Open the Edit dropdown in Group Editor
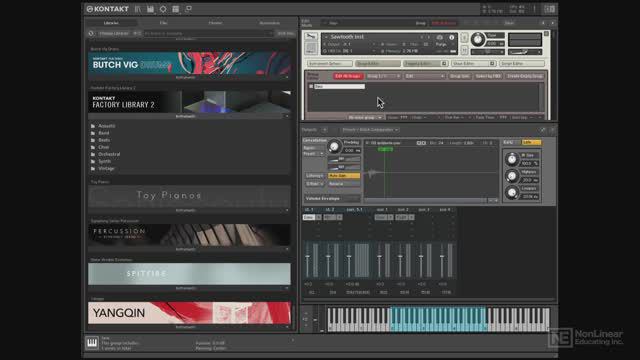This screenshot has height=360, width=640. [424, 76]
